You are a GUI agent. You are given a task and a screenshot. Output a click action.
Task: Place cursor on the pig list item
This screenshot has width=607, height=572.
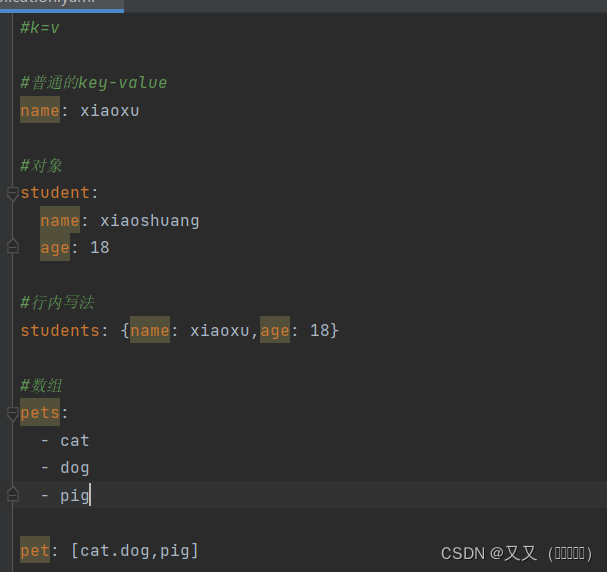coord(74,495)
